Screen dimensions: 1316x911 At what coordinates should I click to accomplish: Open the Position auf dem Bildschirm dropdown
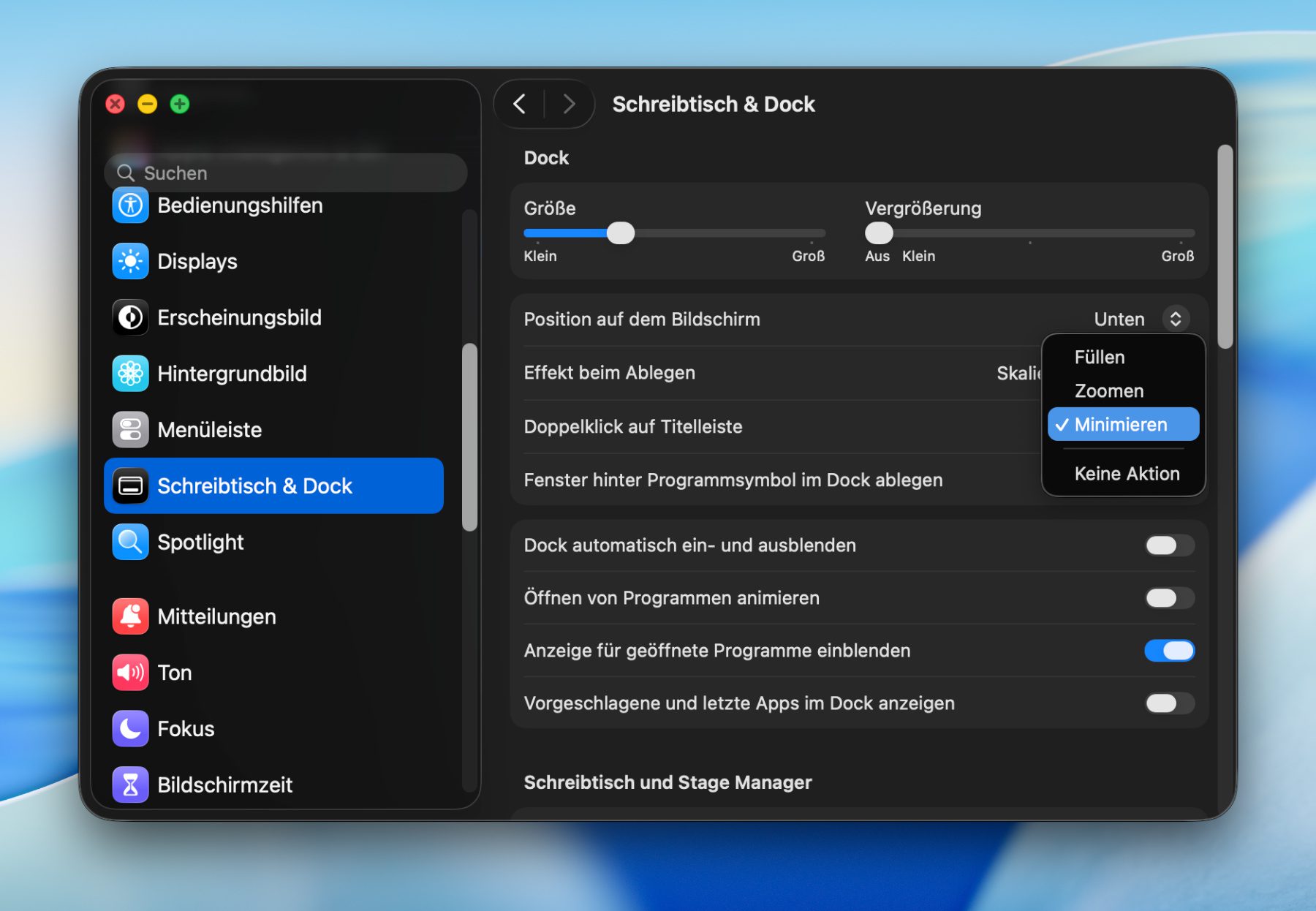pos(1175,320)
